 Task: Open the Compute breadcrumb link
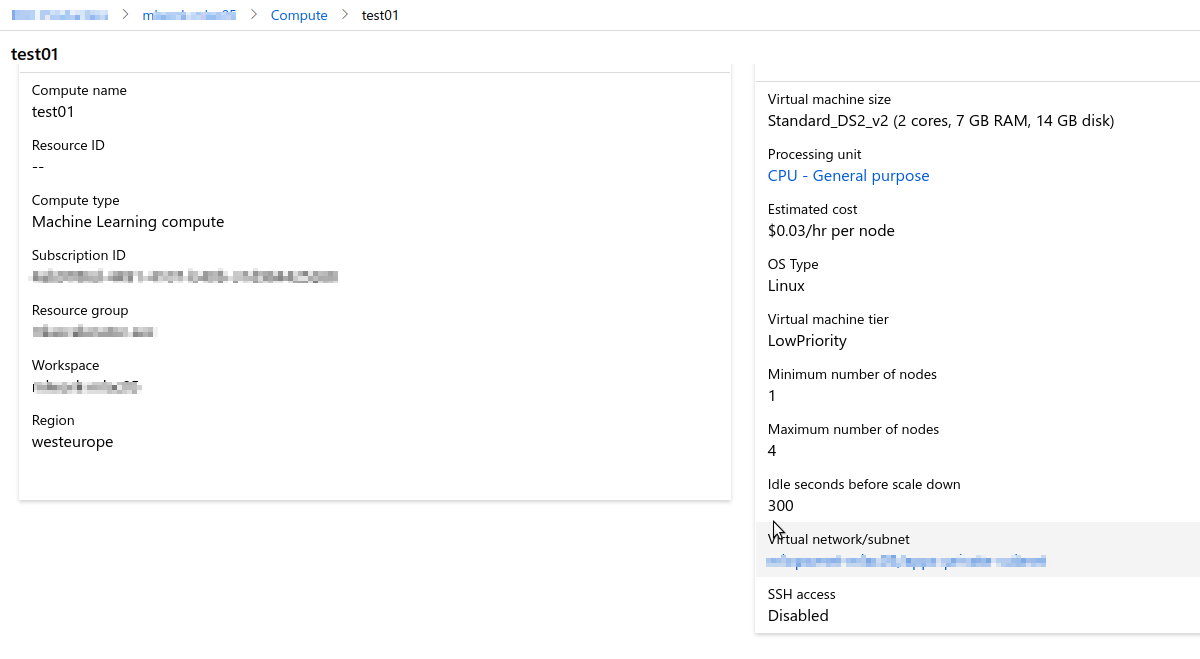pyautogui.click(x=299, y=15)
